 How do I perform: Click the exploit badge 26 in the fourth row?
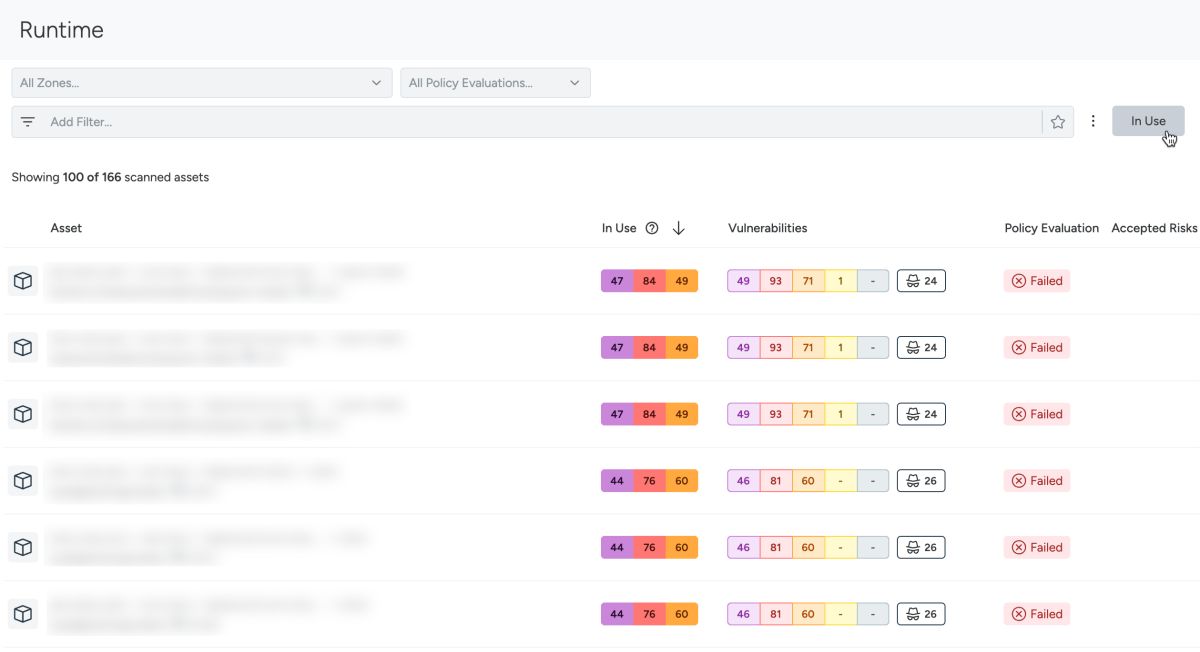(921, 481)
